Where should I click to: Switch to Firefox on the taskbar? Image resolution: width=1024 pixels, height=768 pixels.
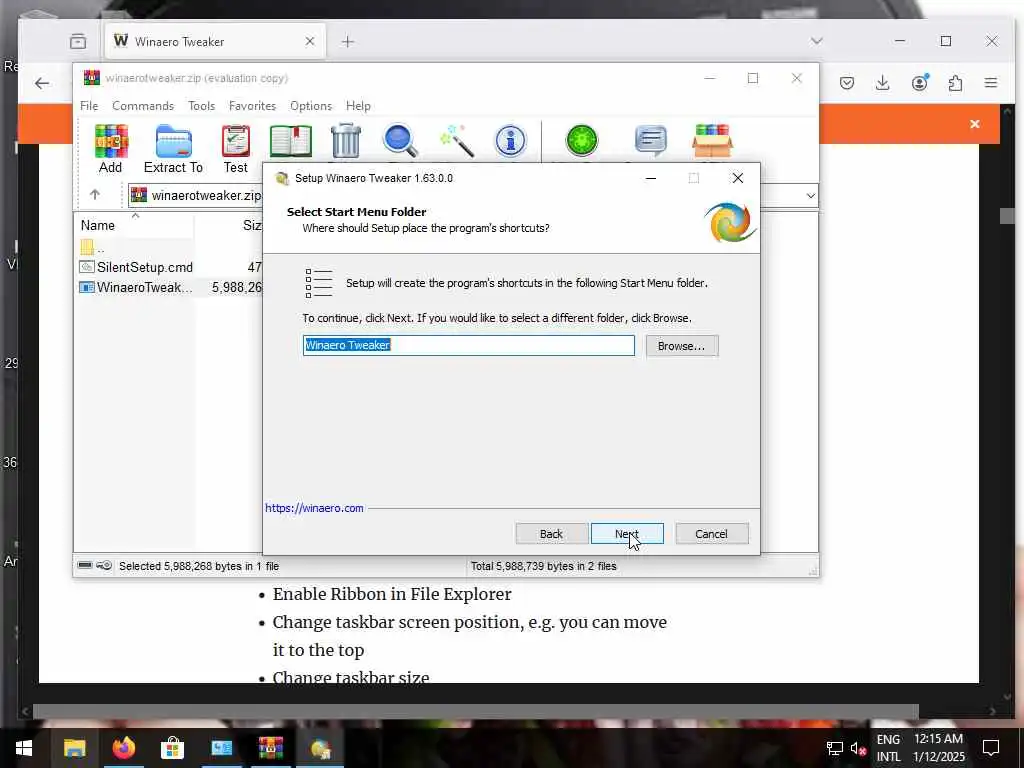click(123, 748)
